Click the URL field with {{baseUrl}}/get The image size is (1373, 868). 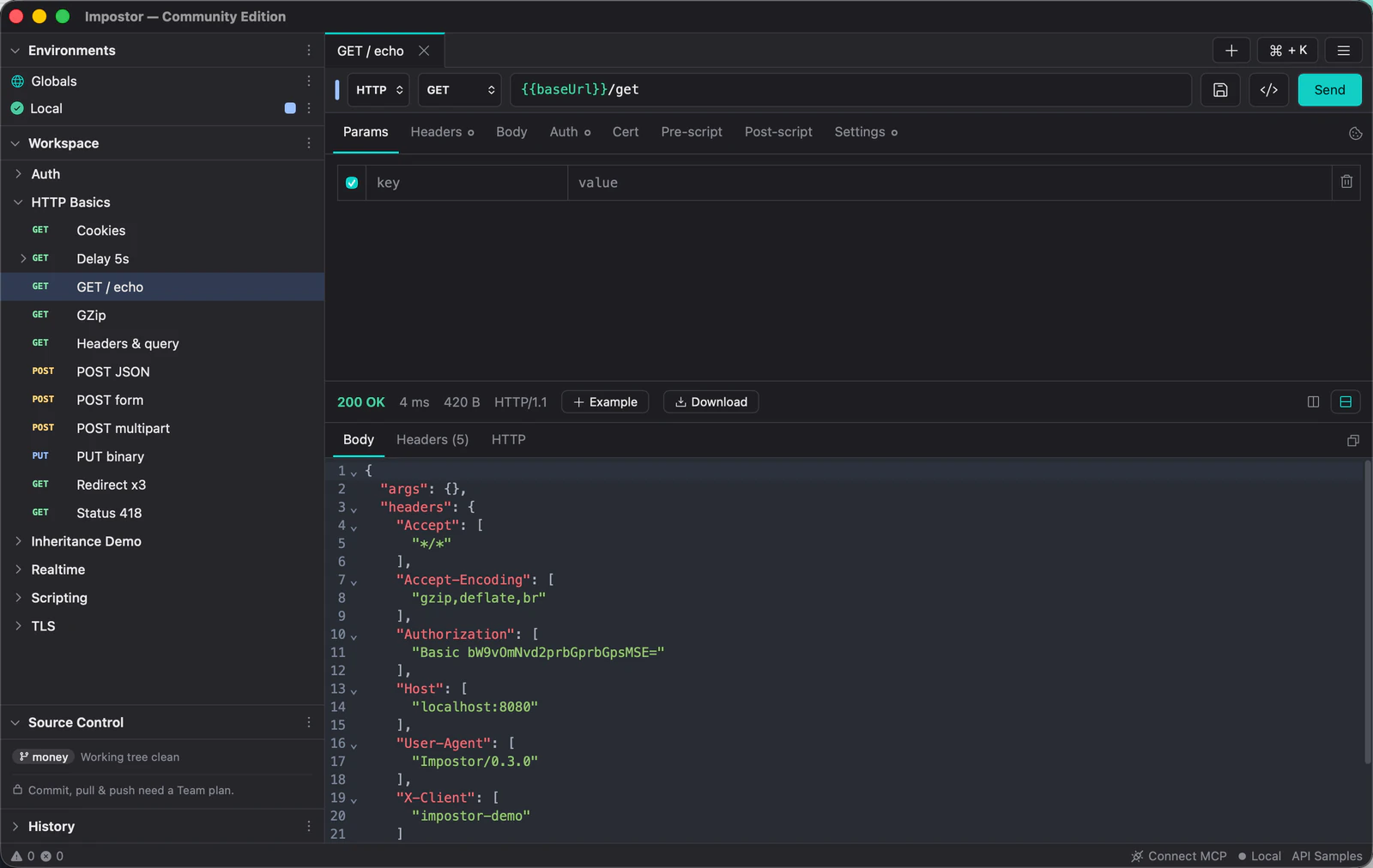coord(850,90)
